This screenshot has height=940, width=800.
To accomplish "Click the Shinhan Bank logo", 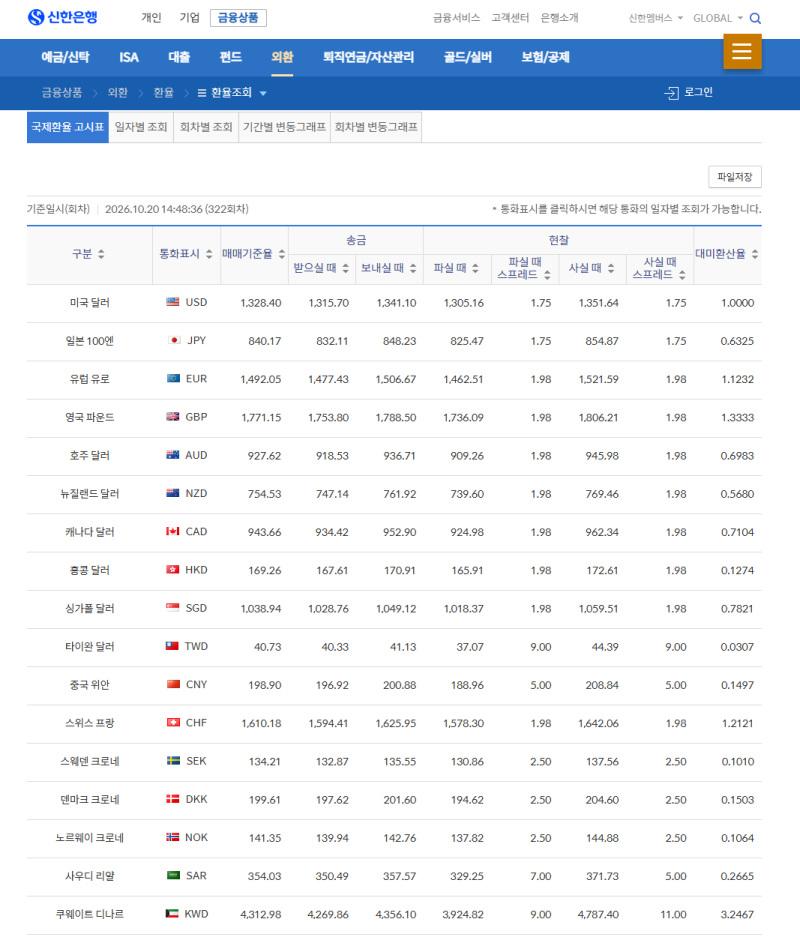I will tap(62, 17).
